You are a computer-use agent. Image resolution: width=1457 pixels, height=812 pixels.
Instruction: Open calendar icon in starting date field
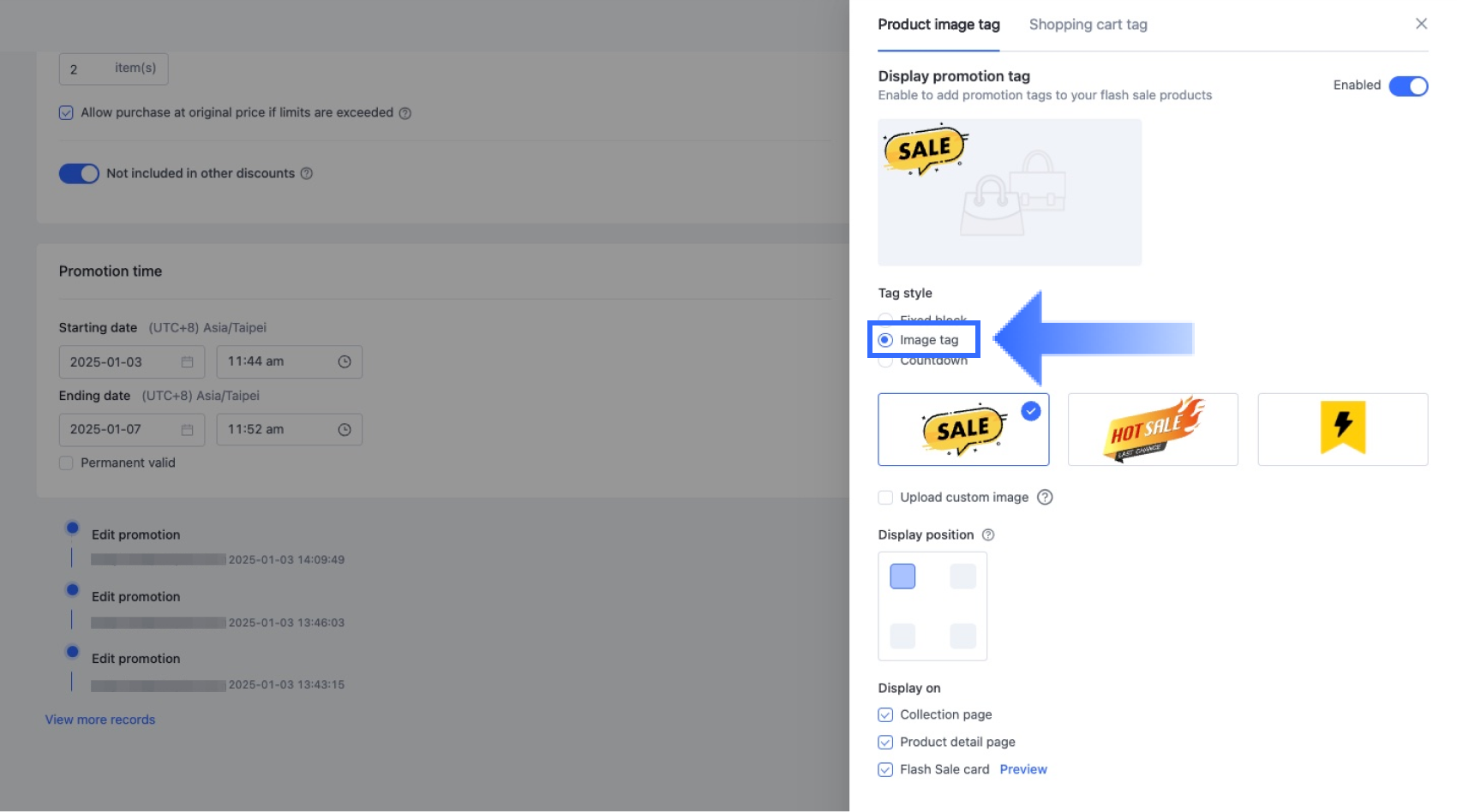coord(187,362)
